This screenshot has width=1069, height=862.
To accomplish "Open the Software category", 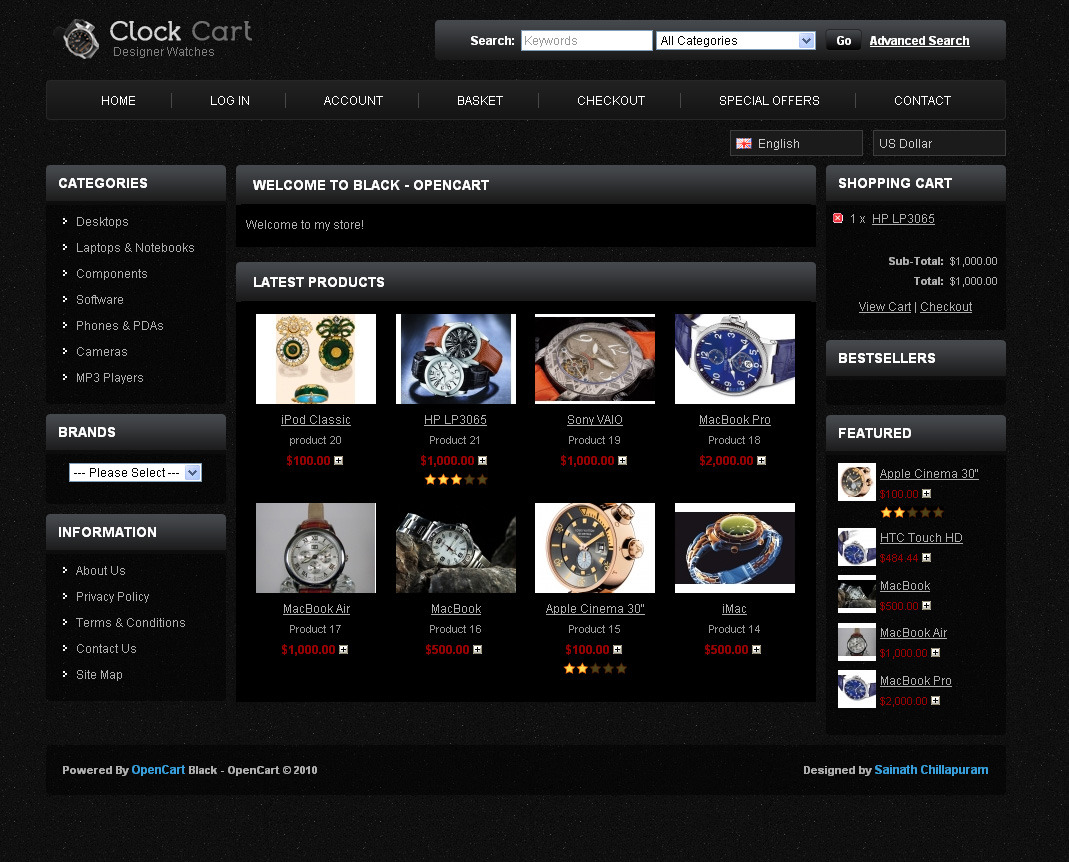I will click(100, 299).
